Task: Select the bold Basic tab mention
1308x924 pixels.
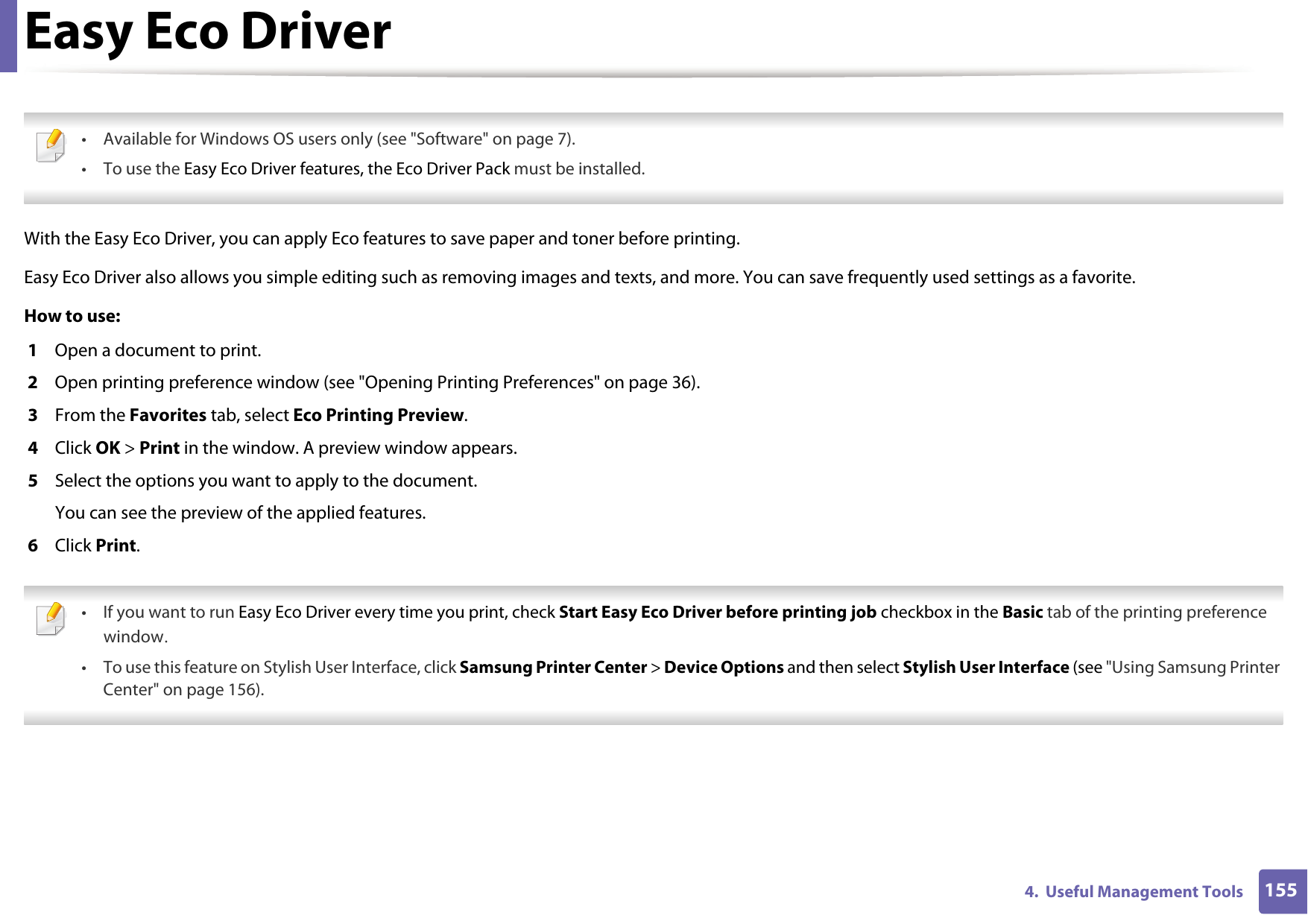Action: click(x=1023, y=612)
